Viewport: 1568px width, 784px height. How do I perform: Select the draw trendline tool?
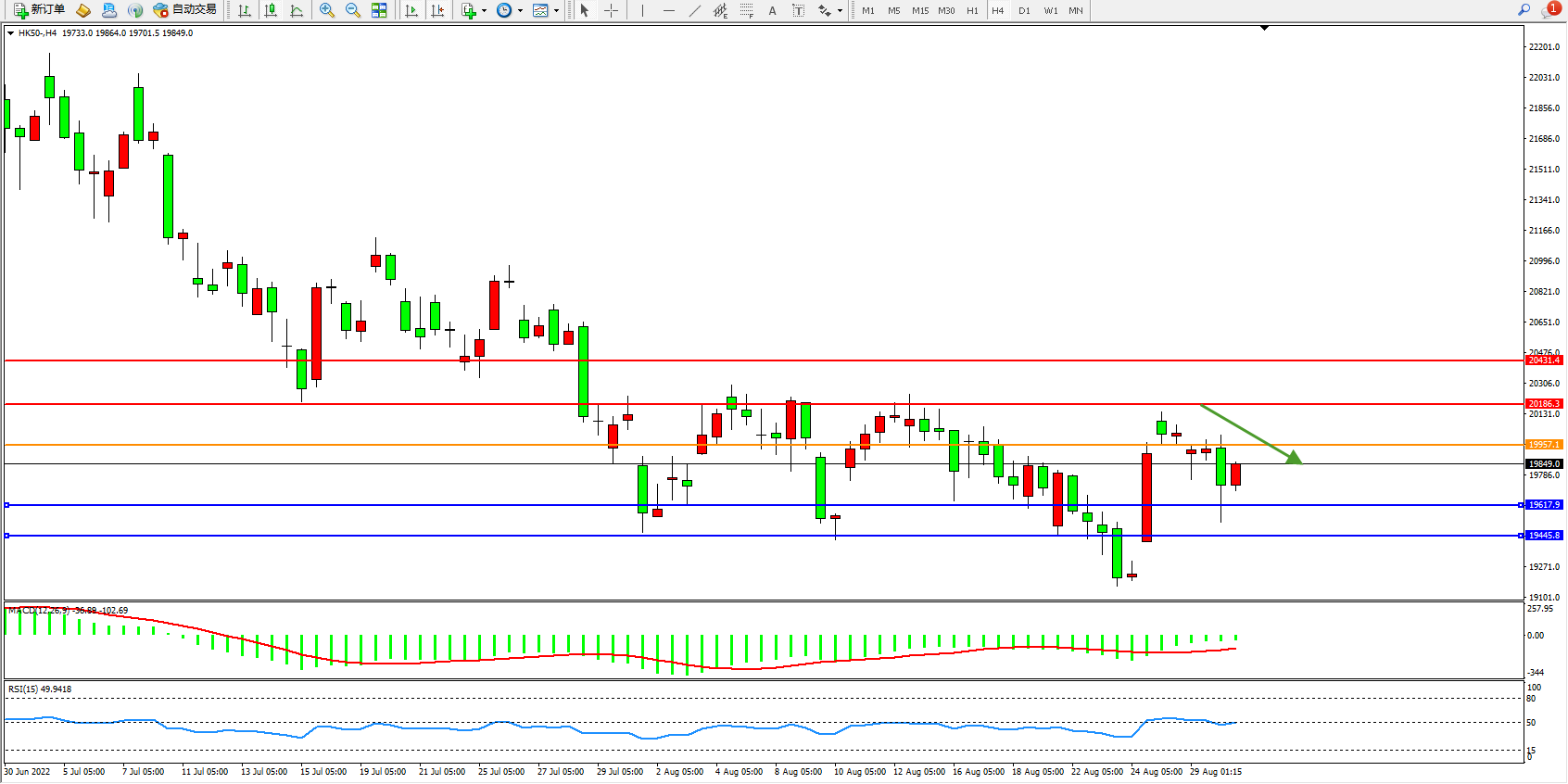pyautogui.click(x=695, y=10)
